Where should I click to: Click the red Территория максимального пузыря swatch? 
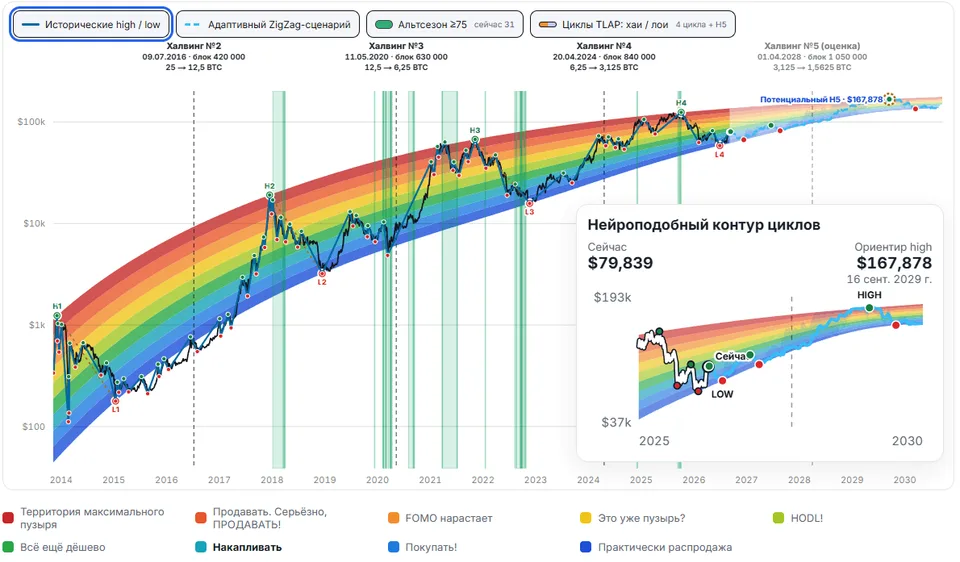coord(8,518)
